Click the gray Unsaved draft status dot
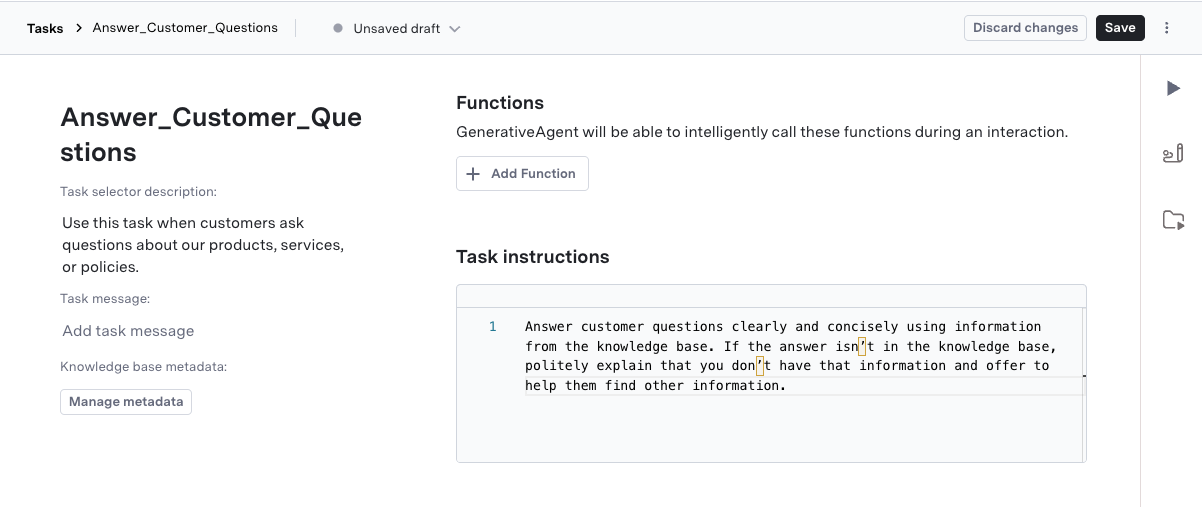Screen dimensions: 1202x507 click(338, 29)
